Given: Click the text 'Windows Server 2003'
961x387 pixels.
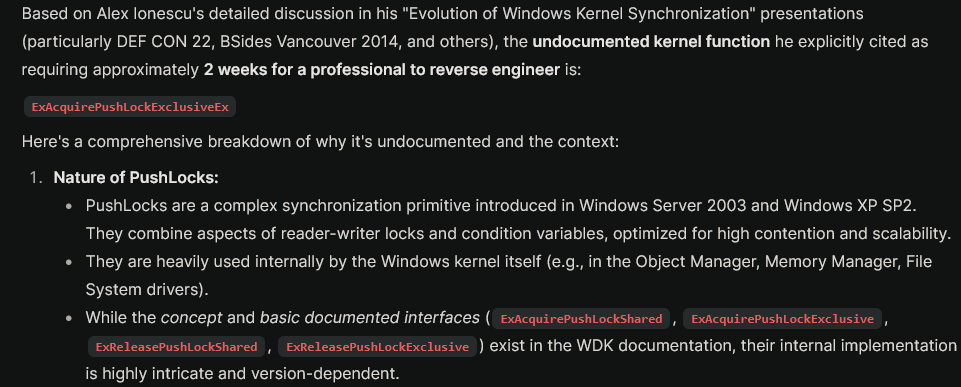Looking at the screenshot, I should click(x=664, y=205).
